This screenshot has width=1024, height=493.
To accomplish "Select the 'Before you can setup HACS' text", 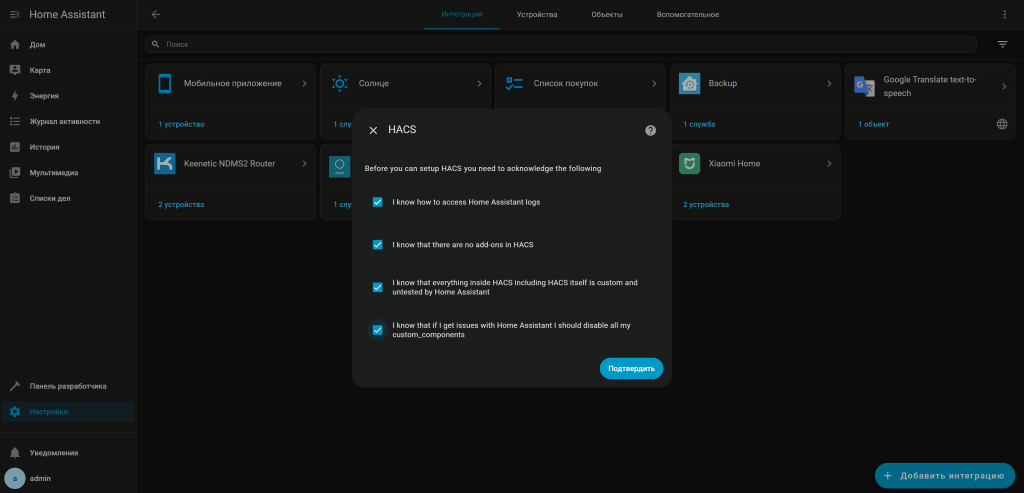I will pos(483,168).
